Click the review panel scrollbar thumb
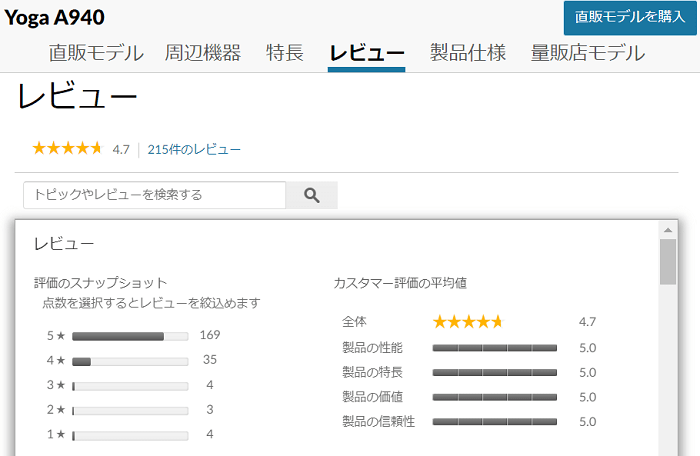This screenshot has height=456, width=700. [668, 262]
